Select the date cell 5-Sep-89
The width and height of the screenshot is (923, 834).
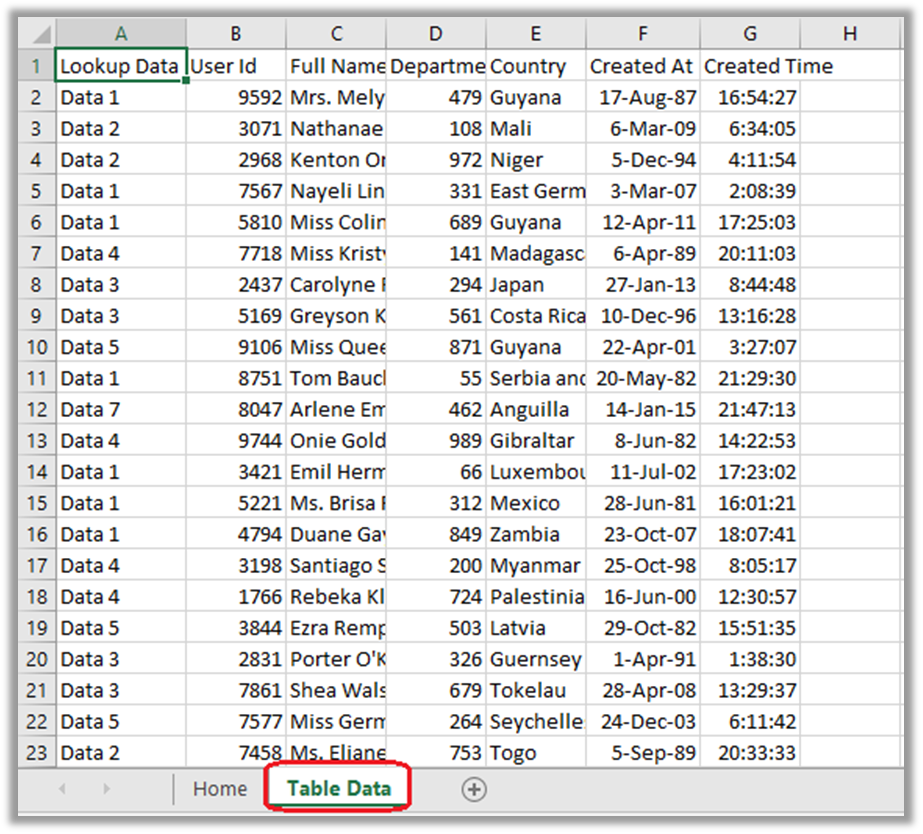(x=643, y=752)
